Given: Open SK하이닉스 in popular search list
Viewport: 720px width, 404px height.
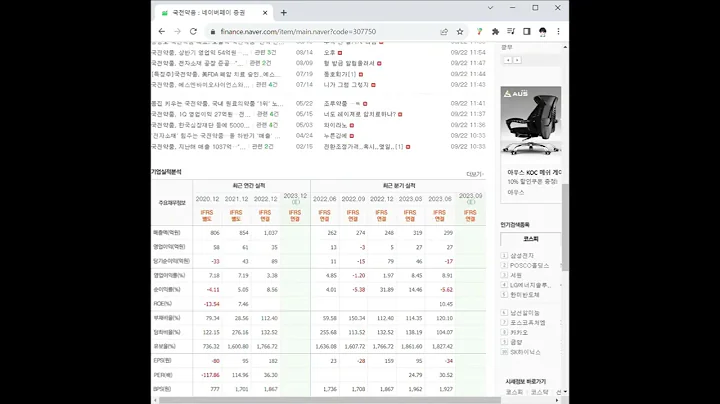Looking at the screenshot, I should pos(525,352).
